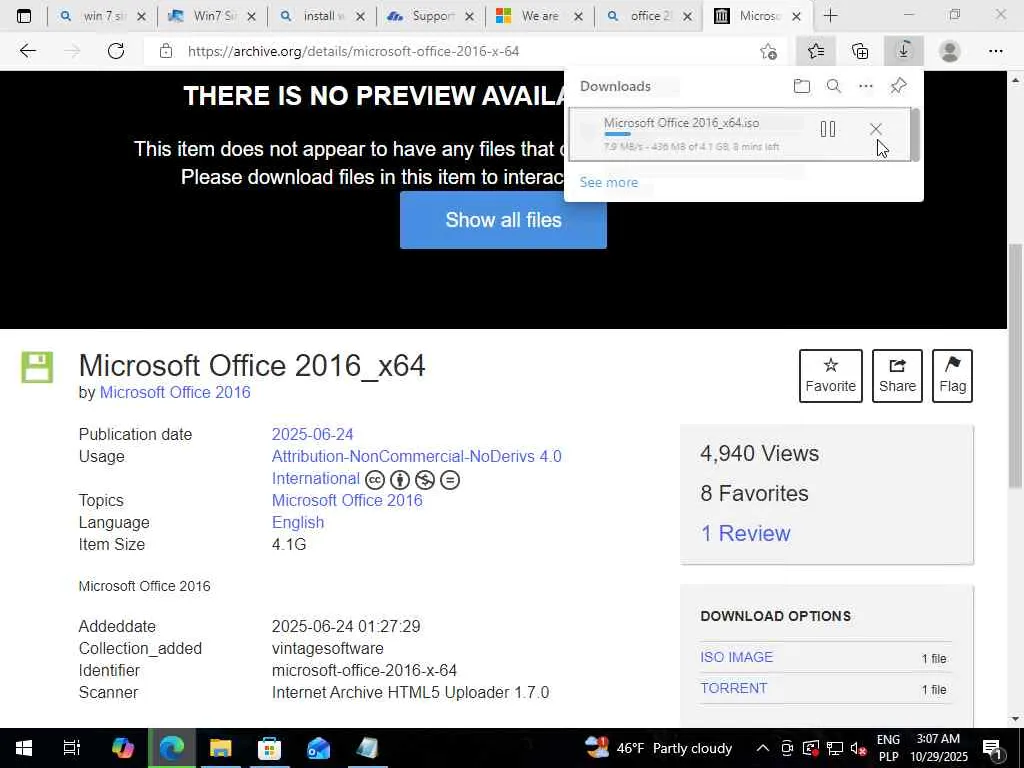Add this page to favorites star icon
Viewport: 1024px width, 768px height.
[769, 51]
